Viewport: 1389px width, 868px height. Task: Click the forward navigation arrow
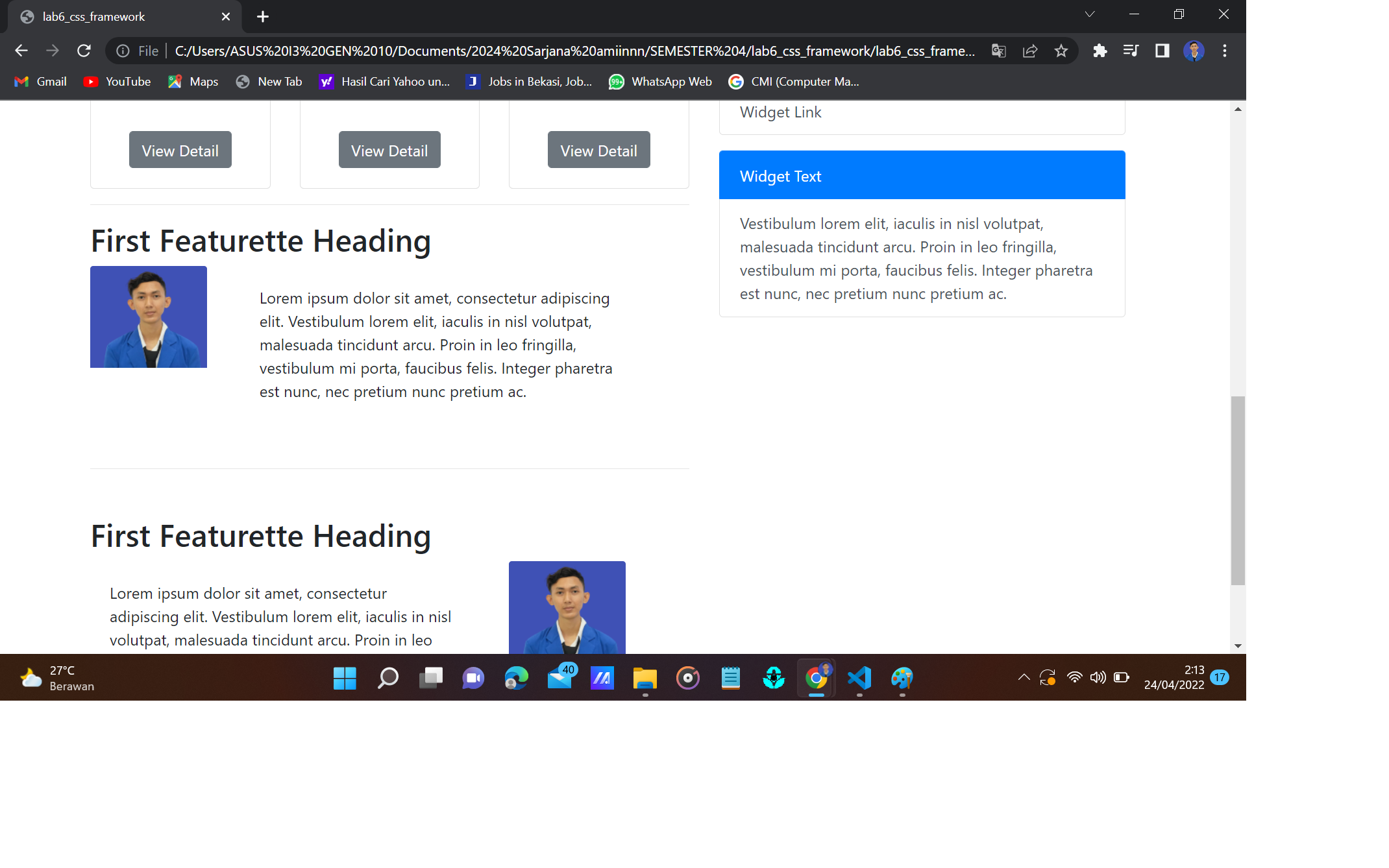(53, 51)
